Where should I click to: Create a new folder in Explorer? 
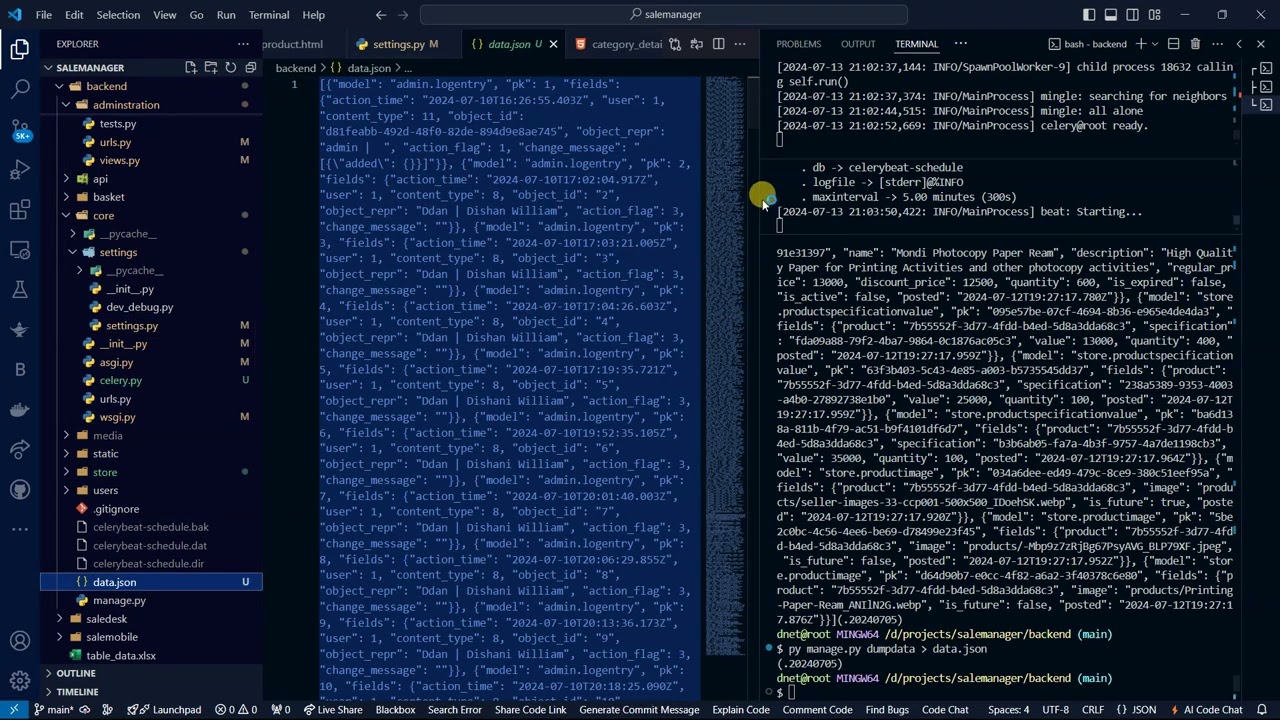click(211, 67)
